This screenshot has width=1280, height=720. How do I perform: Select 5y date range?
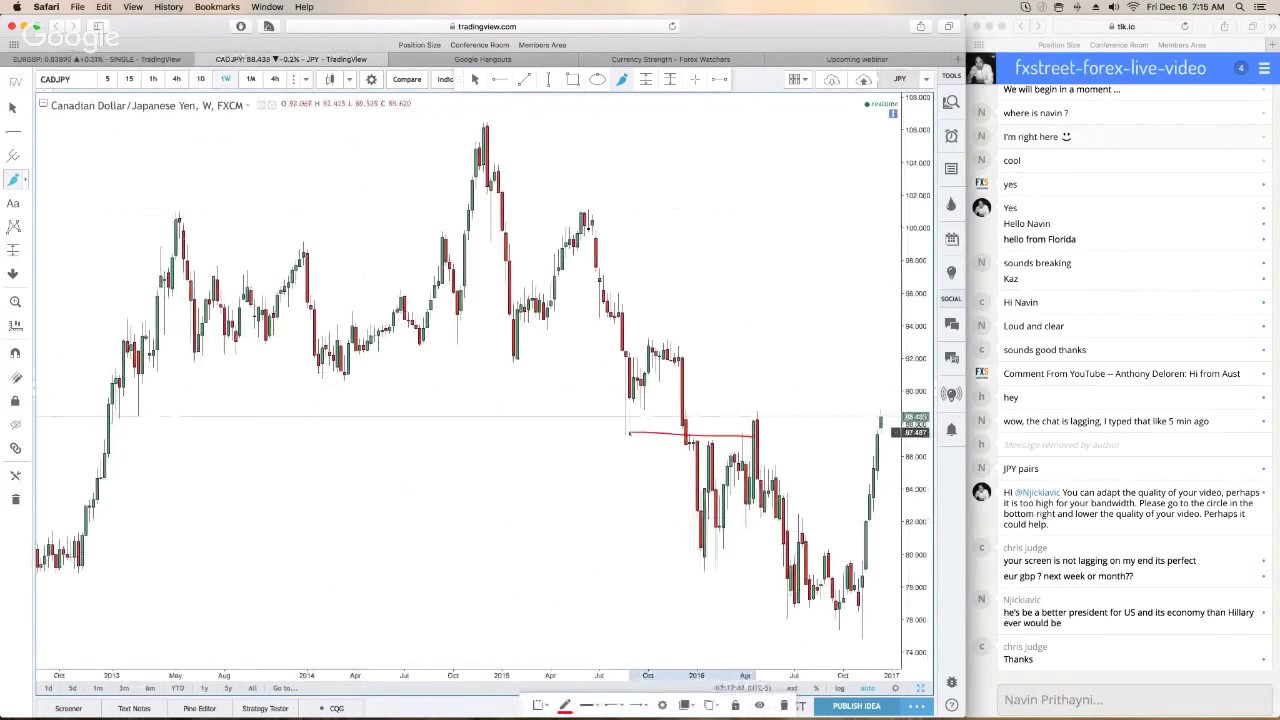click(x=228, y=688)
